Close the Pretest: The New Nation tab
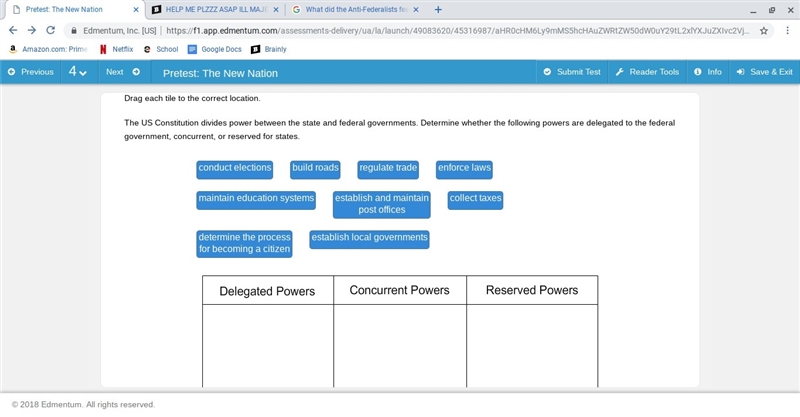Screen dimensions: 800x417 point(136,9)
